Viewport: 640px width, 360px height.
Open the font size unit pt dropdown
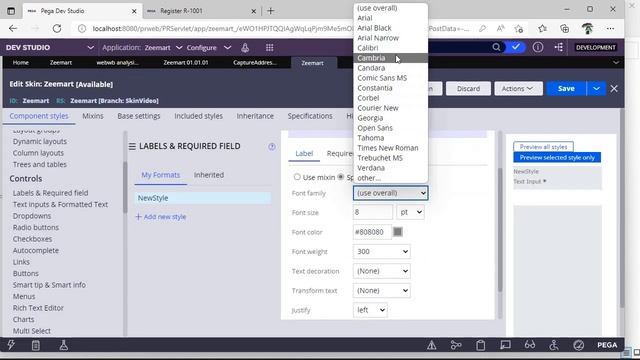[x=410, y=212]
